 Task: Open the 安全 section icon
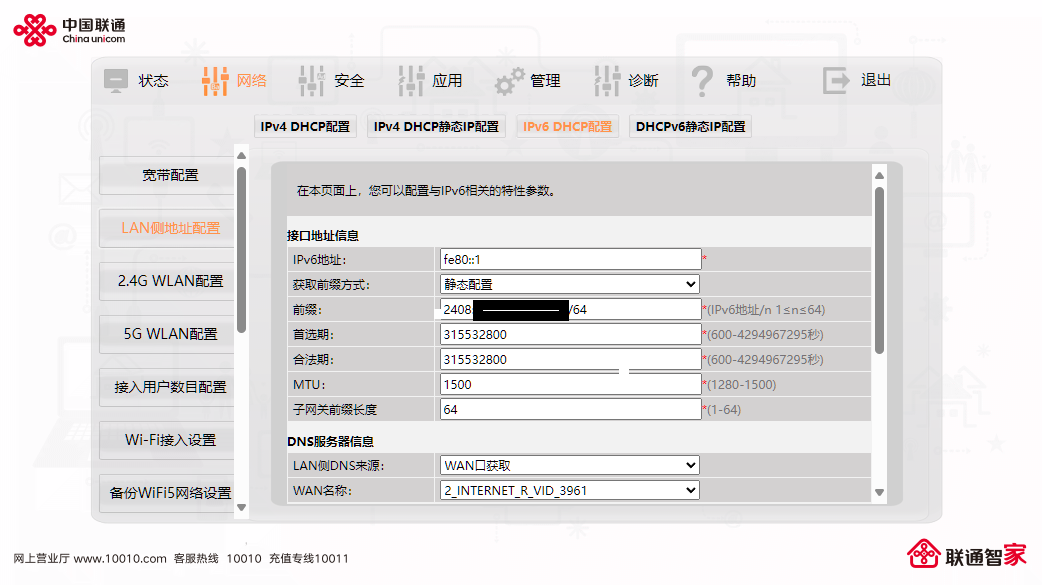pyautogui.click(x=312, y=81)
